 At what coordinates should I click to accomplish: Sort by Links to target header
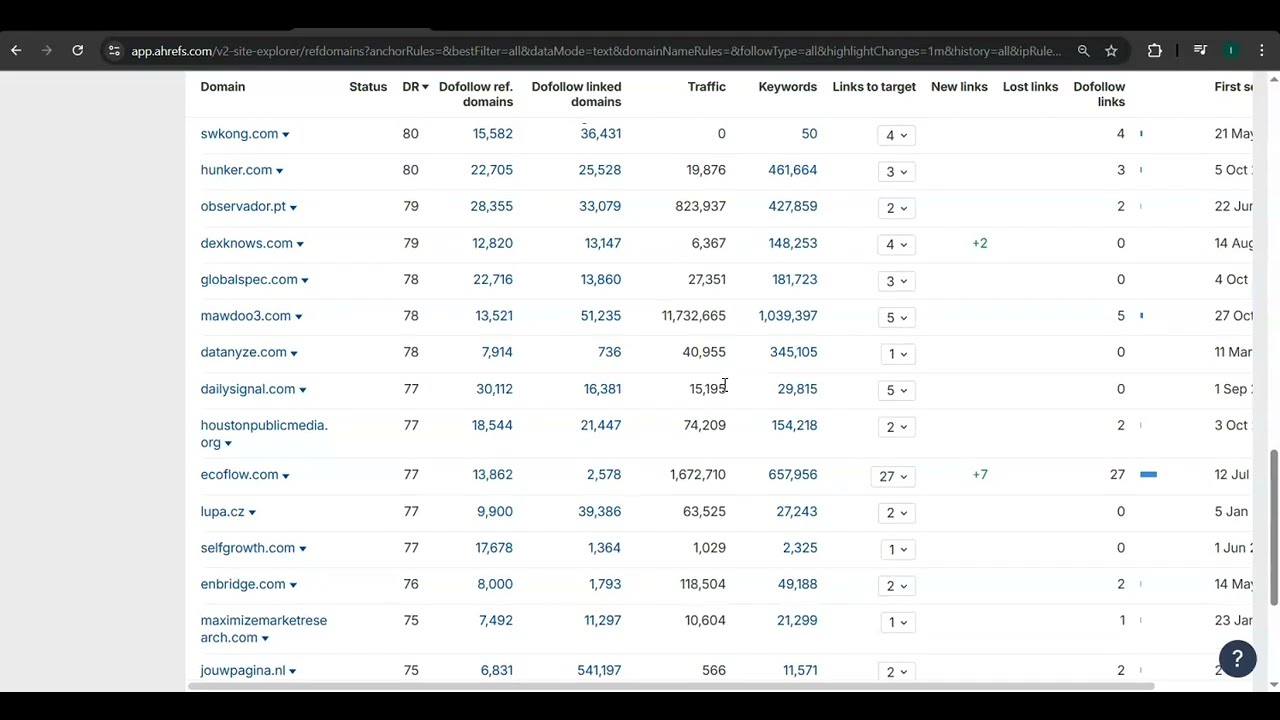point(874,87)
